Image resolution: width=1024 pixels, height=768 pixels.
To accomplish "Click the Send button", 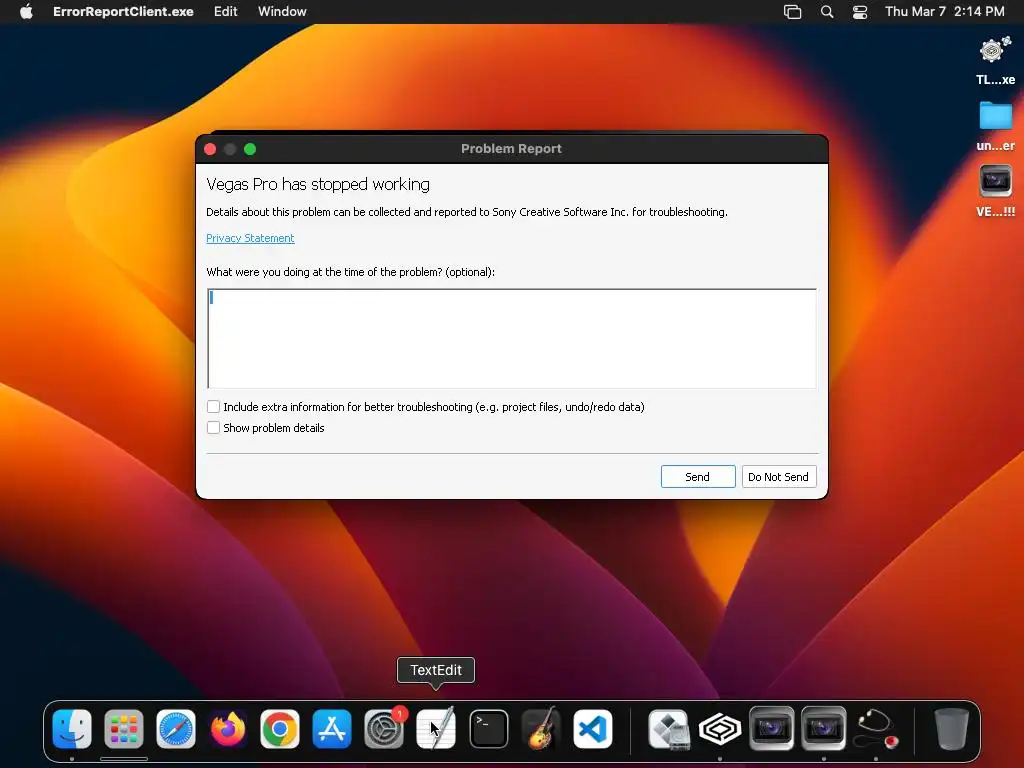I will pyautogui.click(x=697, y=477).
